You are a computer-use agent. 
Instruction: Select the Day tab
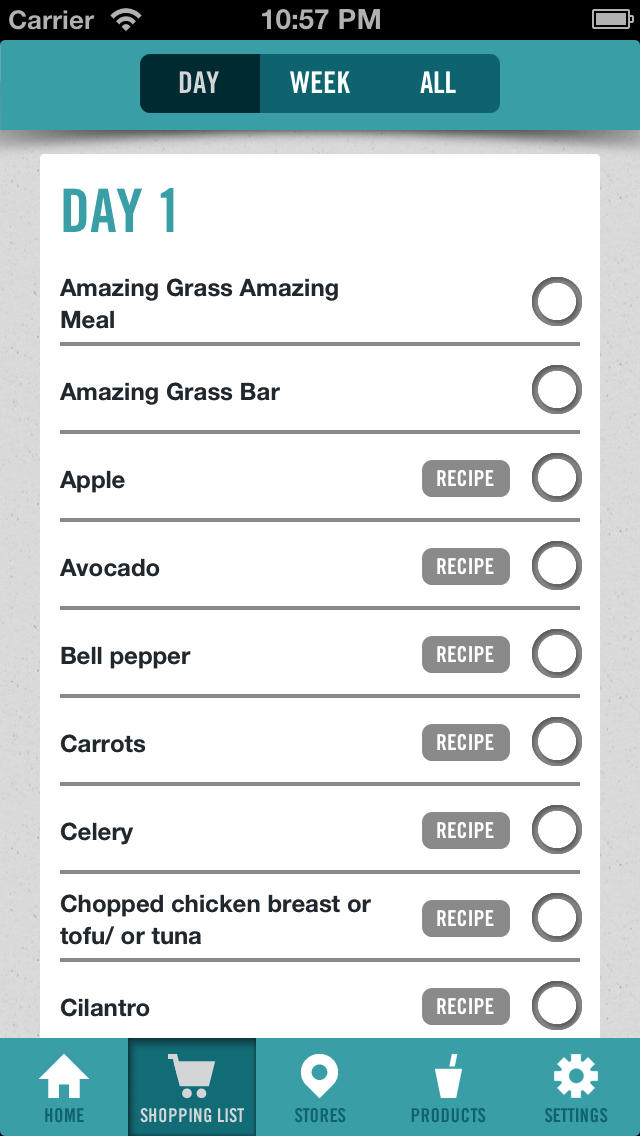[x=199, y=83]
